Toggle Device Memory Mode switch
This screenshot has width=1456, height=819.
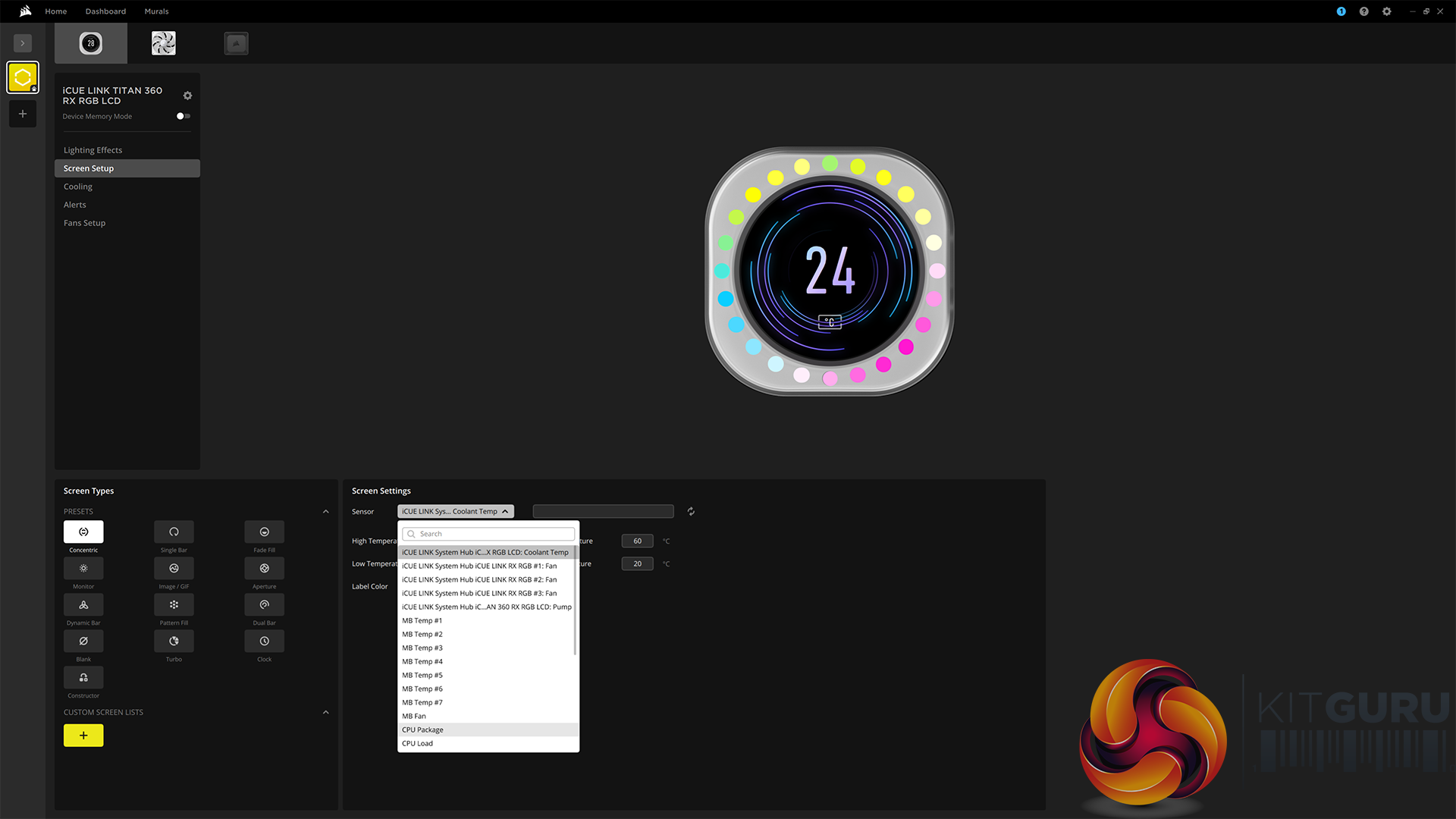click(183, 116)
